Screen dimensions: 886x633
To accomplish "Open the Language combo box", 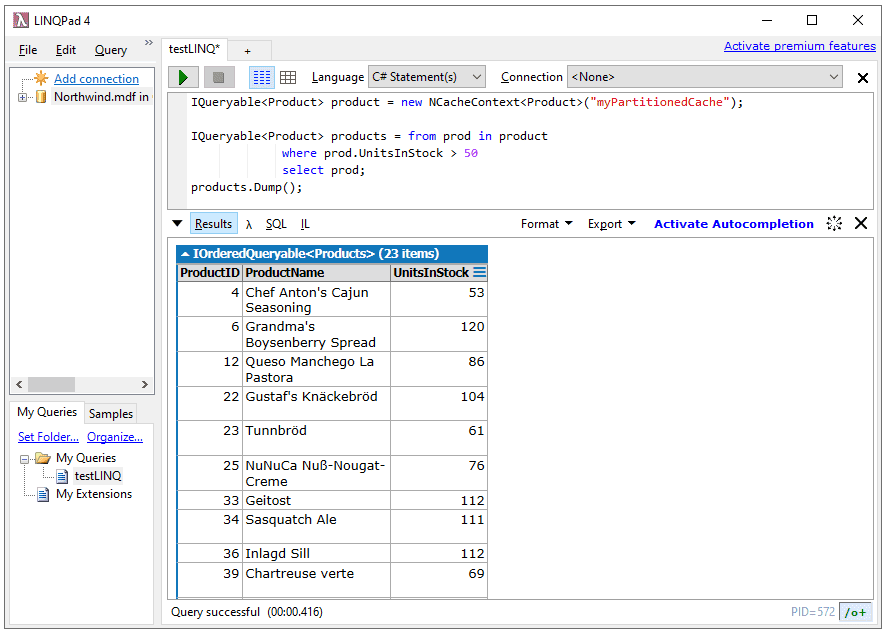I will [x=427, y=77].
